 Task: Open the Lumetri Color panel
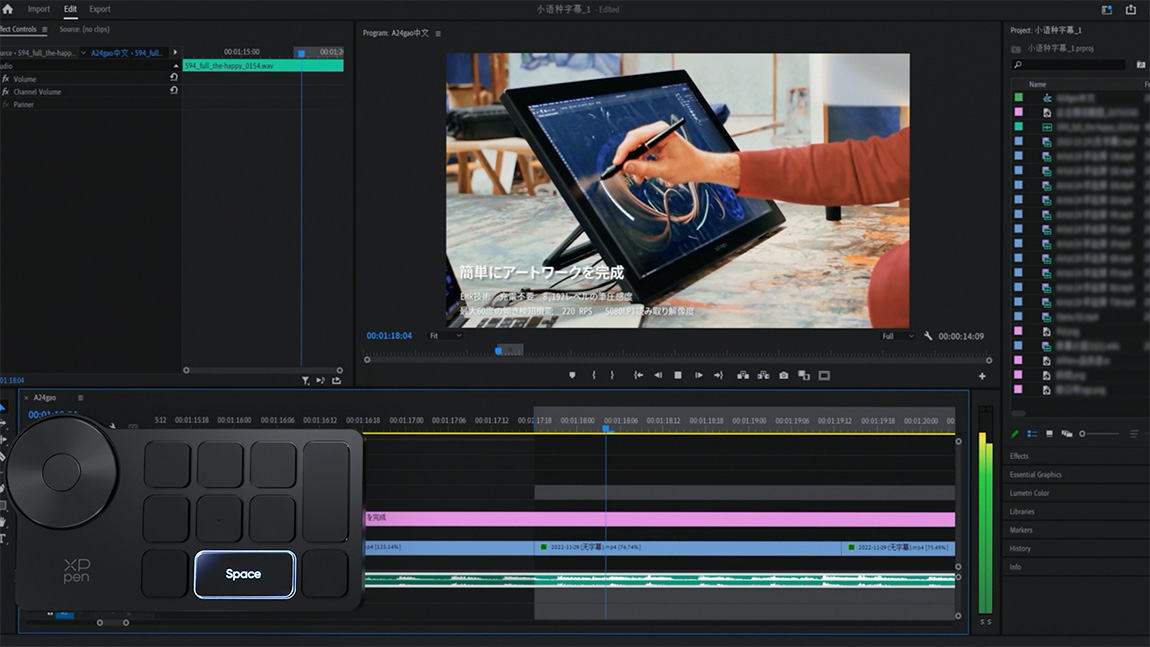[x=1028, y=493]
